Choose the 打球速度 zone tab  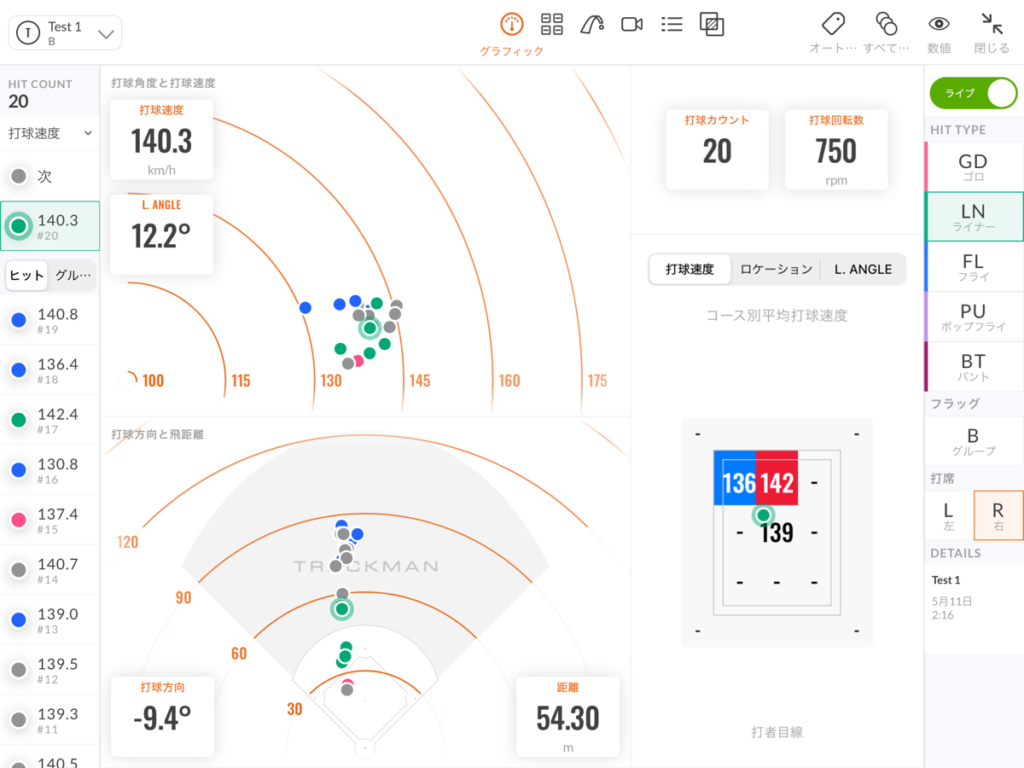690,269
